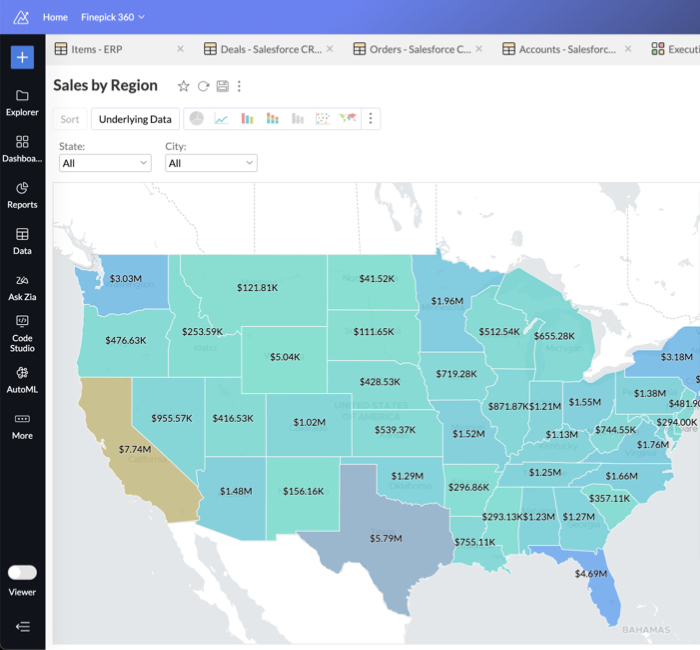Select the map chart type icon
Image resolution: width=700 pixels, height=650 pixels.
click(x=348, y=119)
